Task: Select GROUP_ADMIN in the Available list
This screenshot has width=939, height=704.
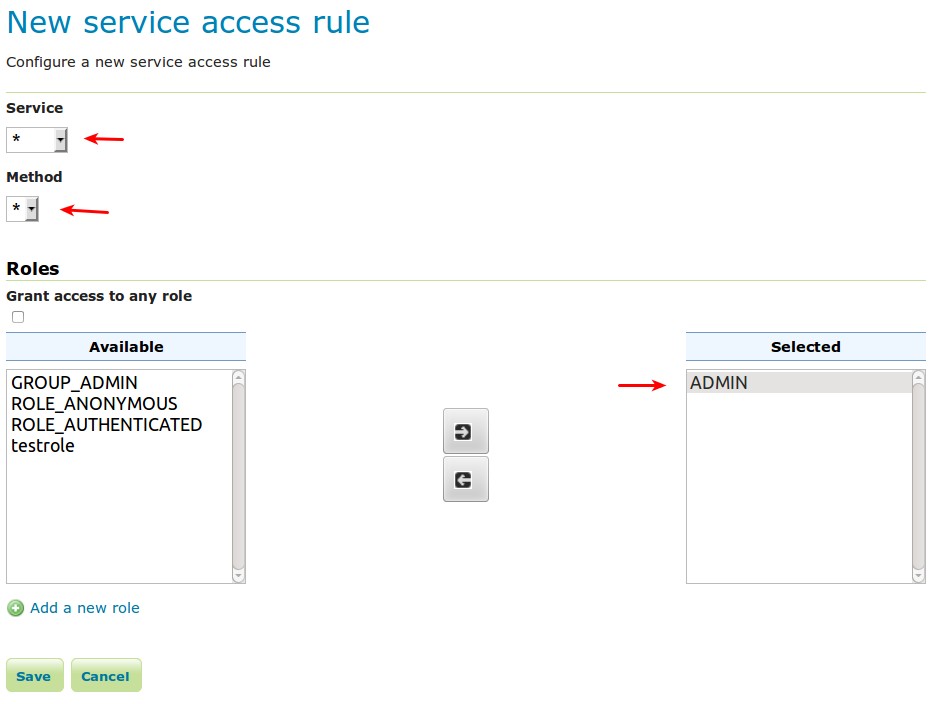Action: click(x=74, y=383)
